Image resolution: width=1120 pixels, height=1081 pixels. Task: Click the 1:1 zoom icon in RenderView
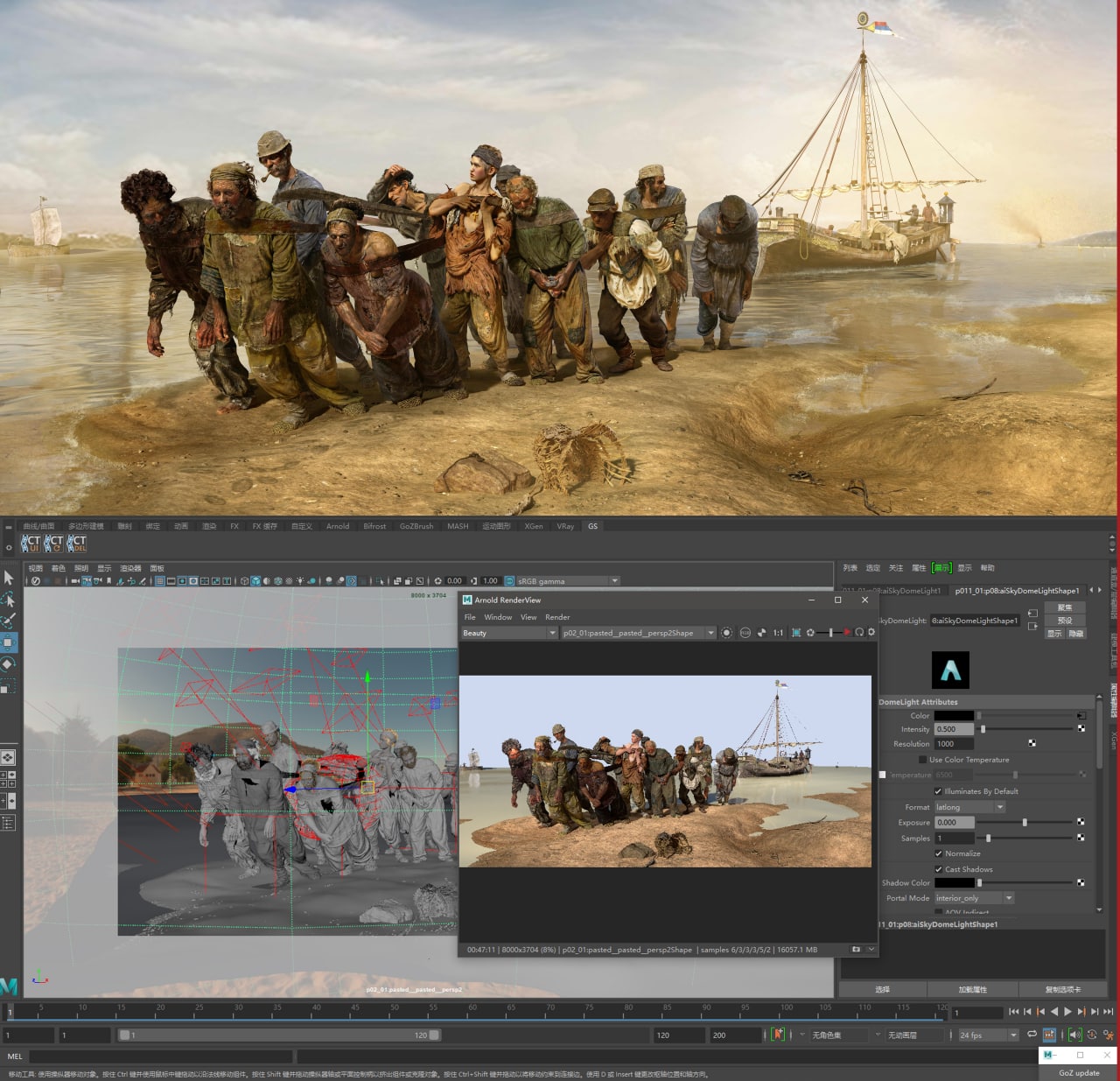pyautogui.click(x=778, y=633)
